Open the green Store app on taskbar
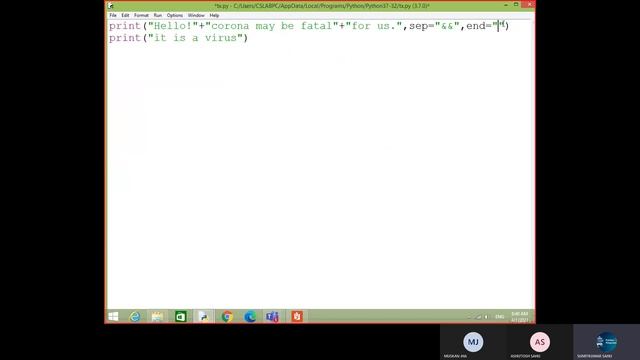Image resolution: width=640 pixels, height=360 pixels. (x=180, y=316)
